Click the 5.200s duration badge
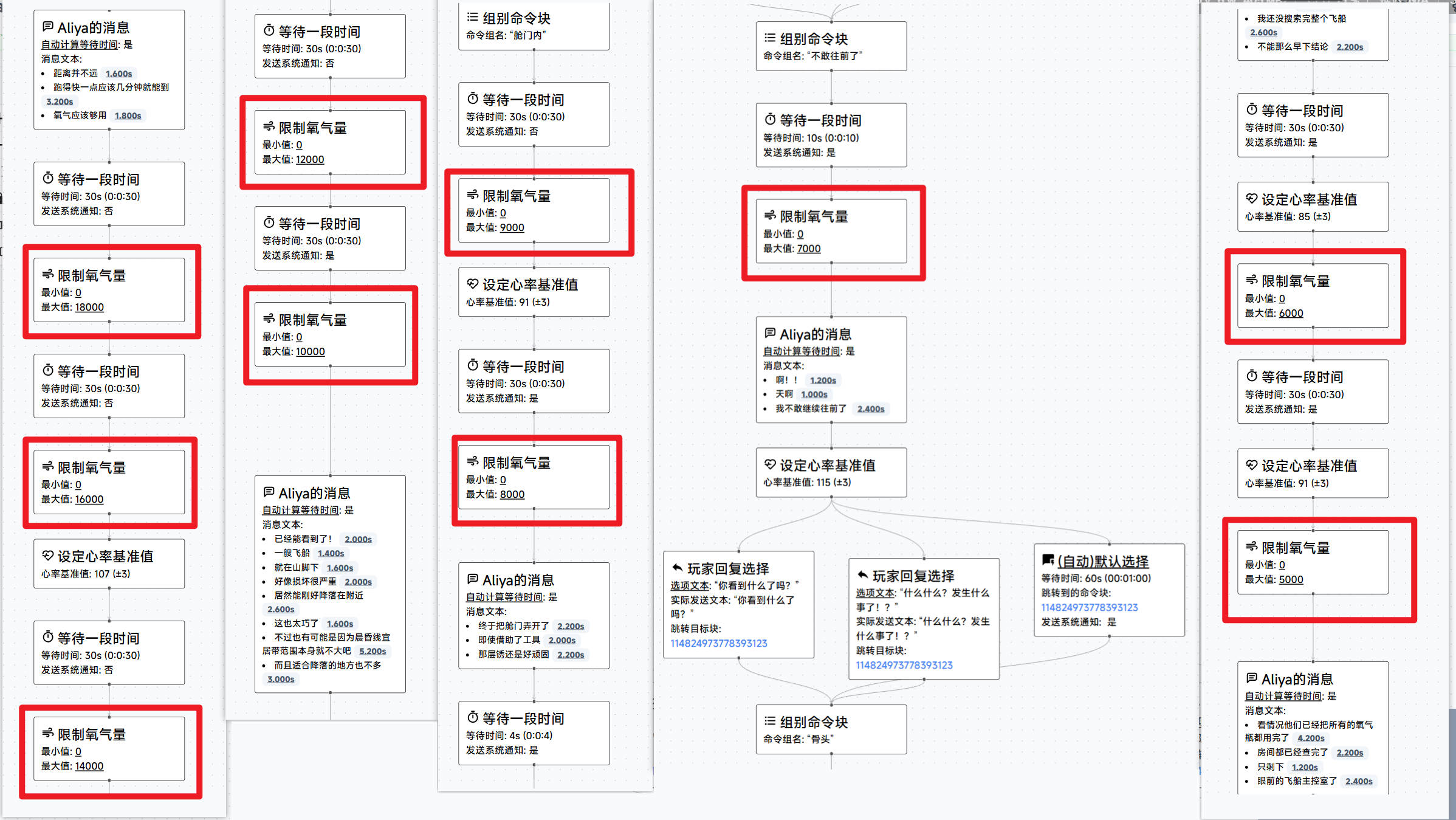The image size is (1456, 820). click(373, 651)
